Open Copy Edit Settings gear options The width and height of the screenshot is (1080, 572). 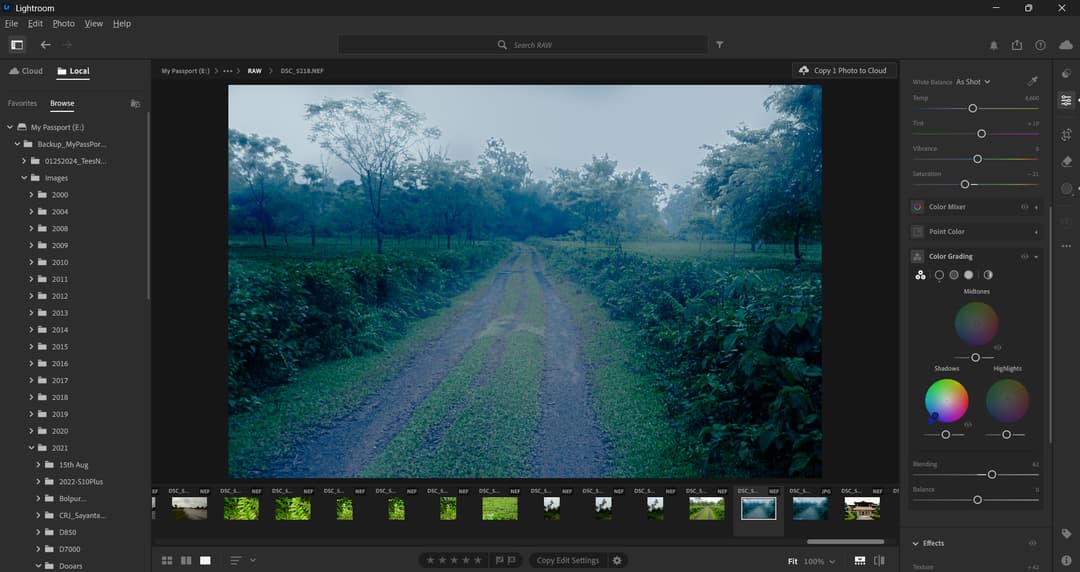(x=617, y=560)
